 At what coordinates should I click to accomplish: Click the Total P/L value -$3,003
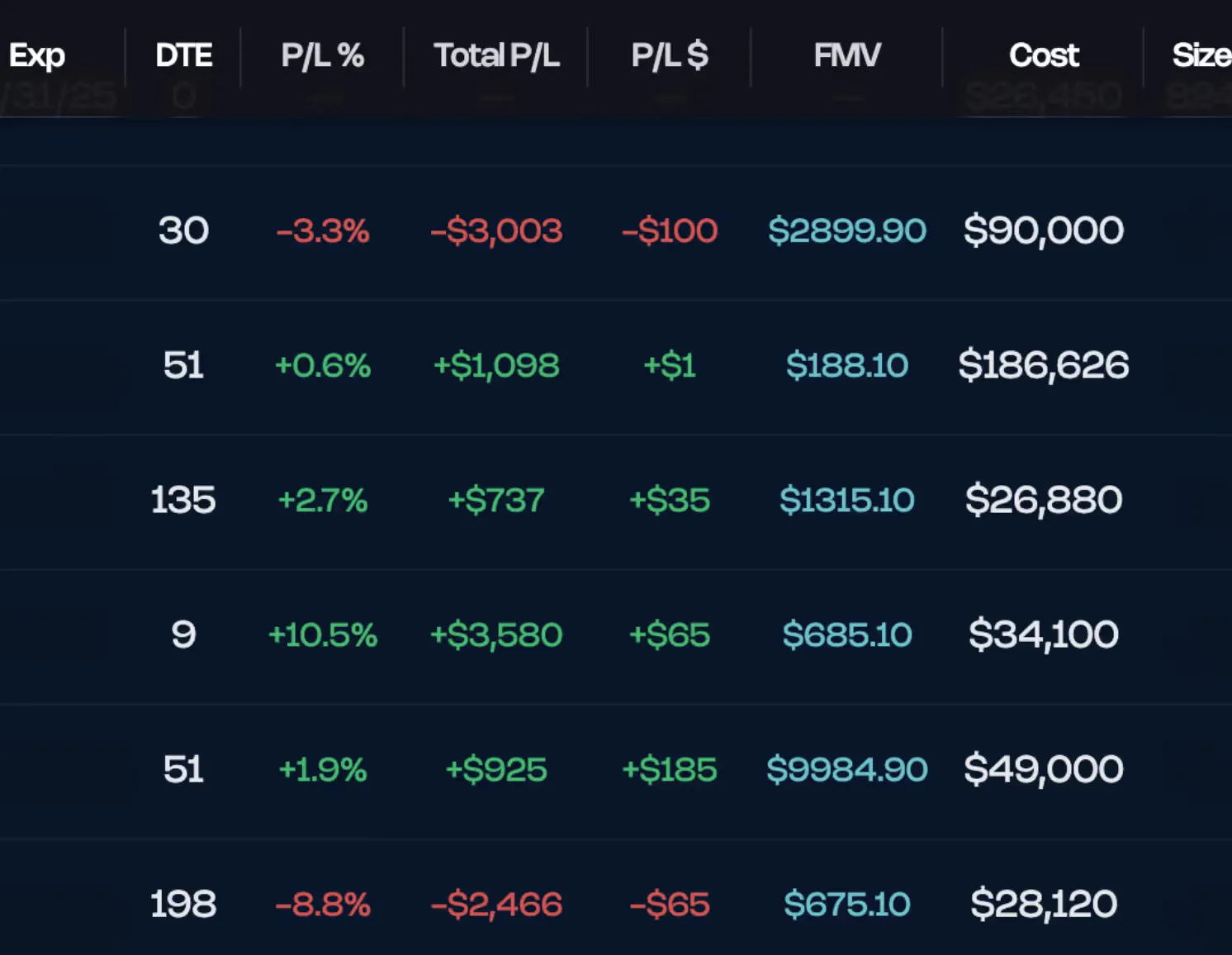click(x=496, y=231)
